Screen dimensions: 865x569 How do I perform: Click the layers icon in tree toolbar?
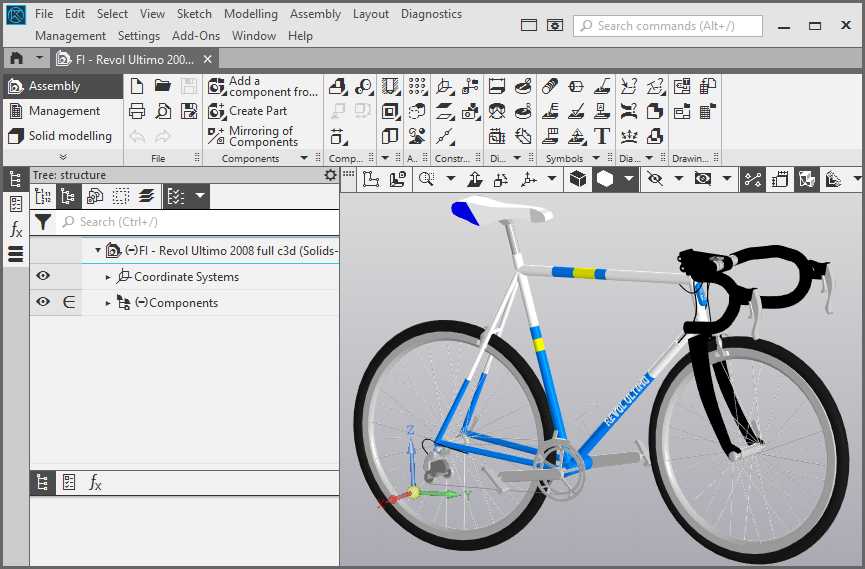(147, 197)
